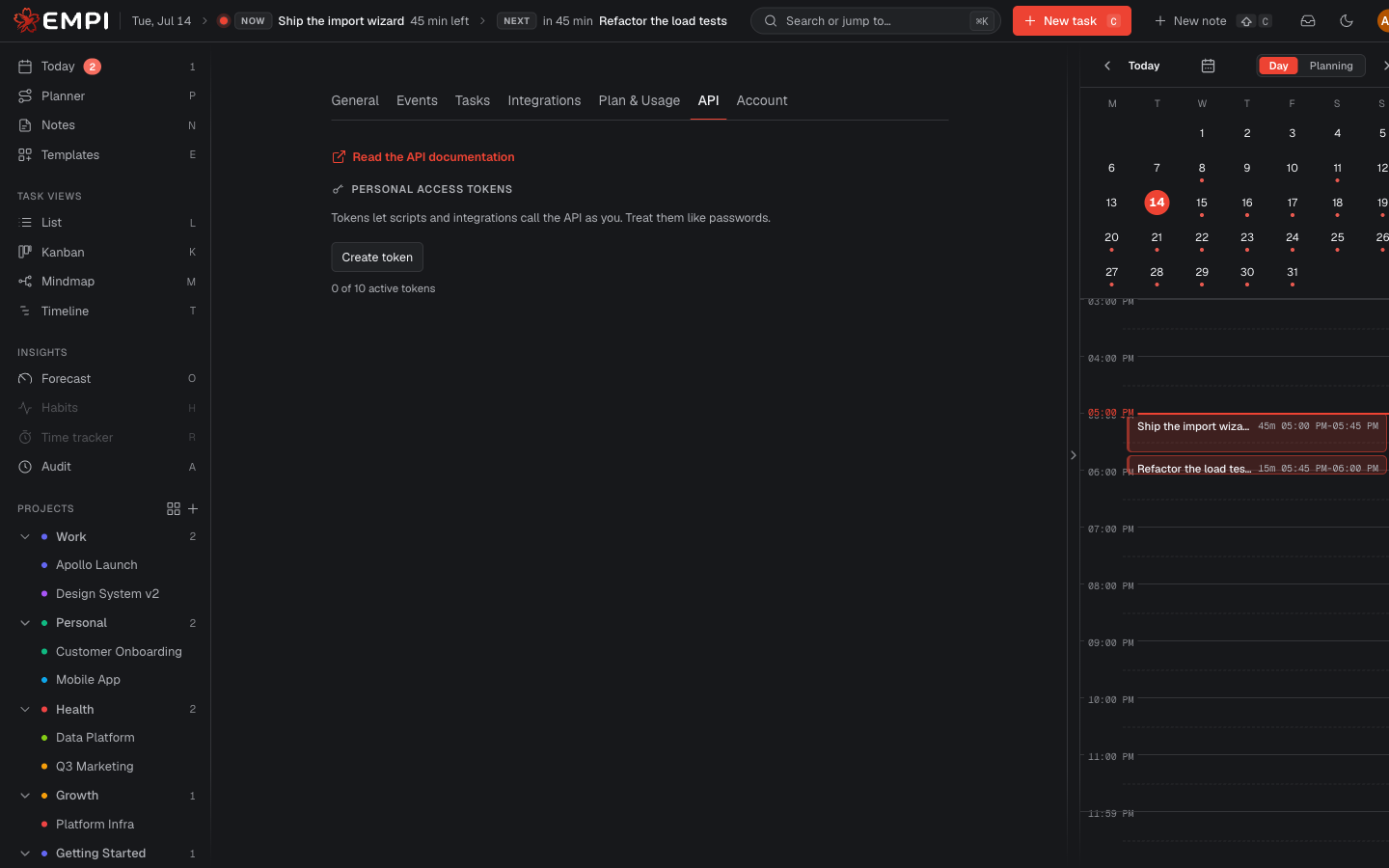Open the Design System v2 project
Viewport: 1389px width, 868px height.
(x=107, y=594)
